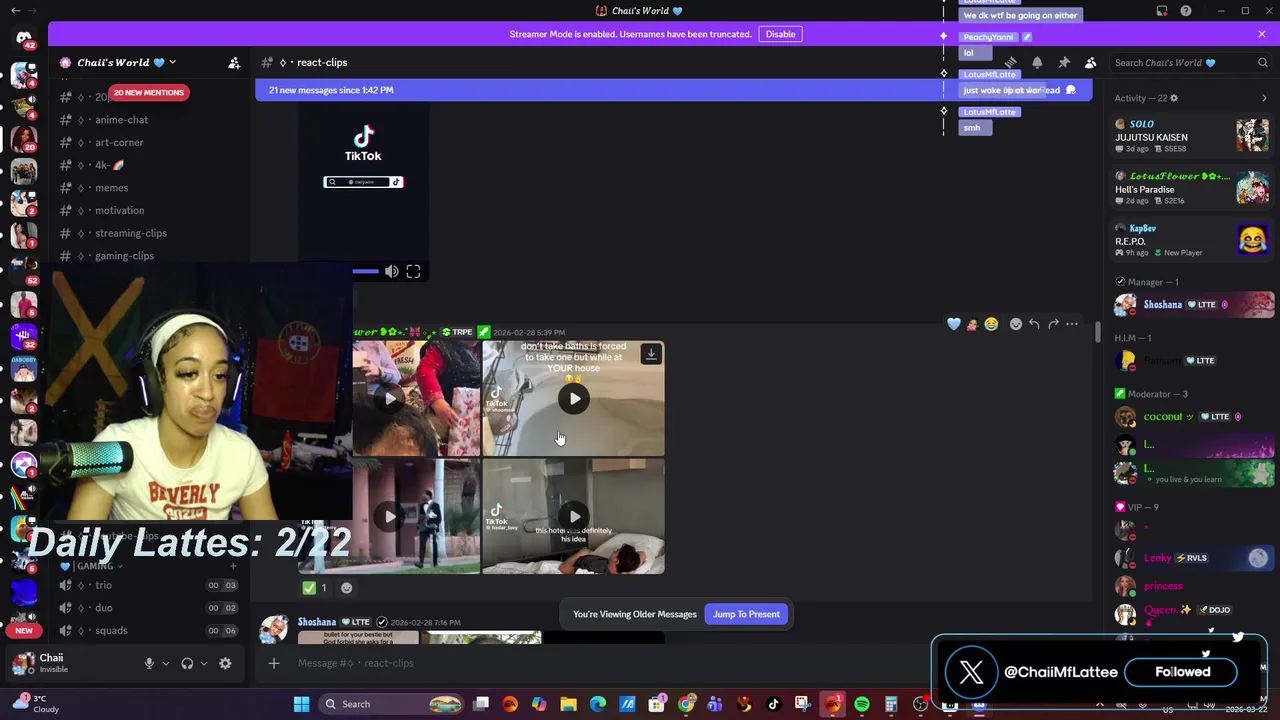The image size is (1280, 720).
Task: Open invite people icon next to server name
Action: tap(234, 62)
